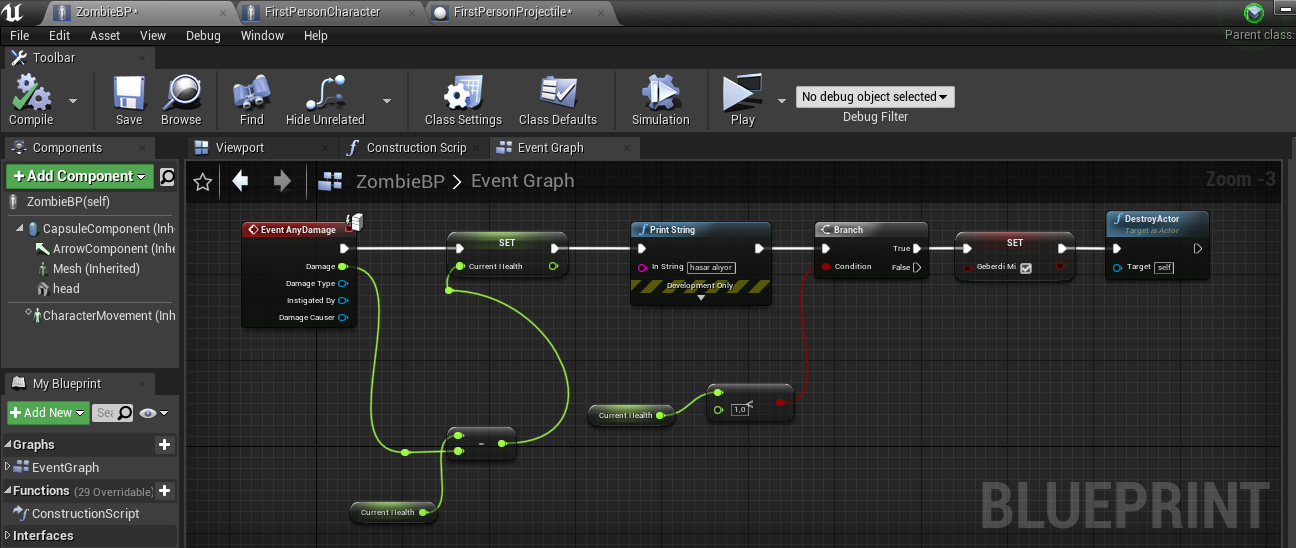Collapse the Graphs section
This screenshot has height=548, width=1296.
coord(8,445)
